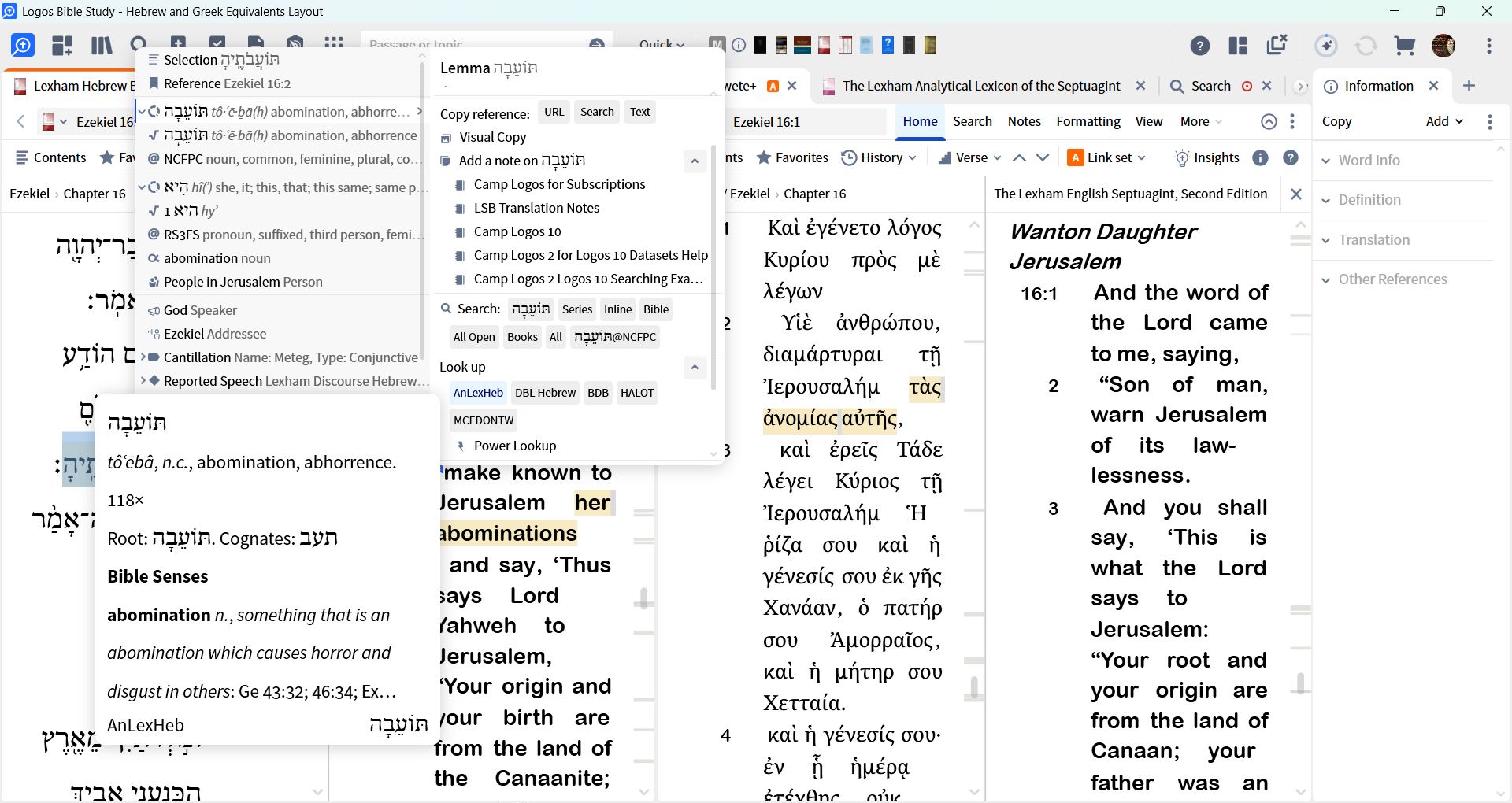Select the Books search scope

click(x=522, y=337)
